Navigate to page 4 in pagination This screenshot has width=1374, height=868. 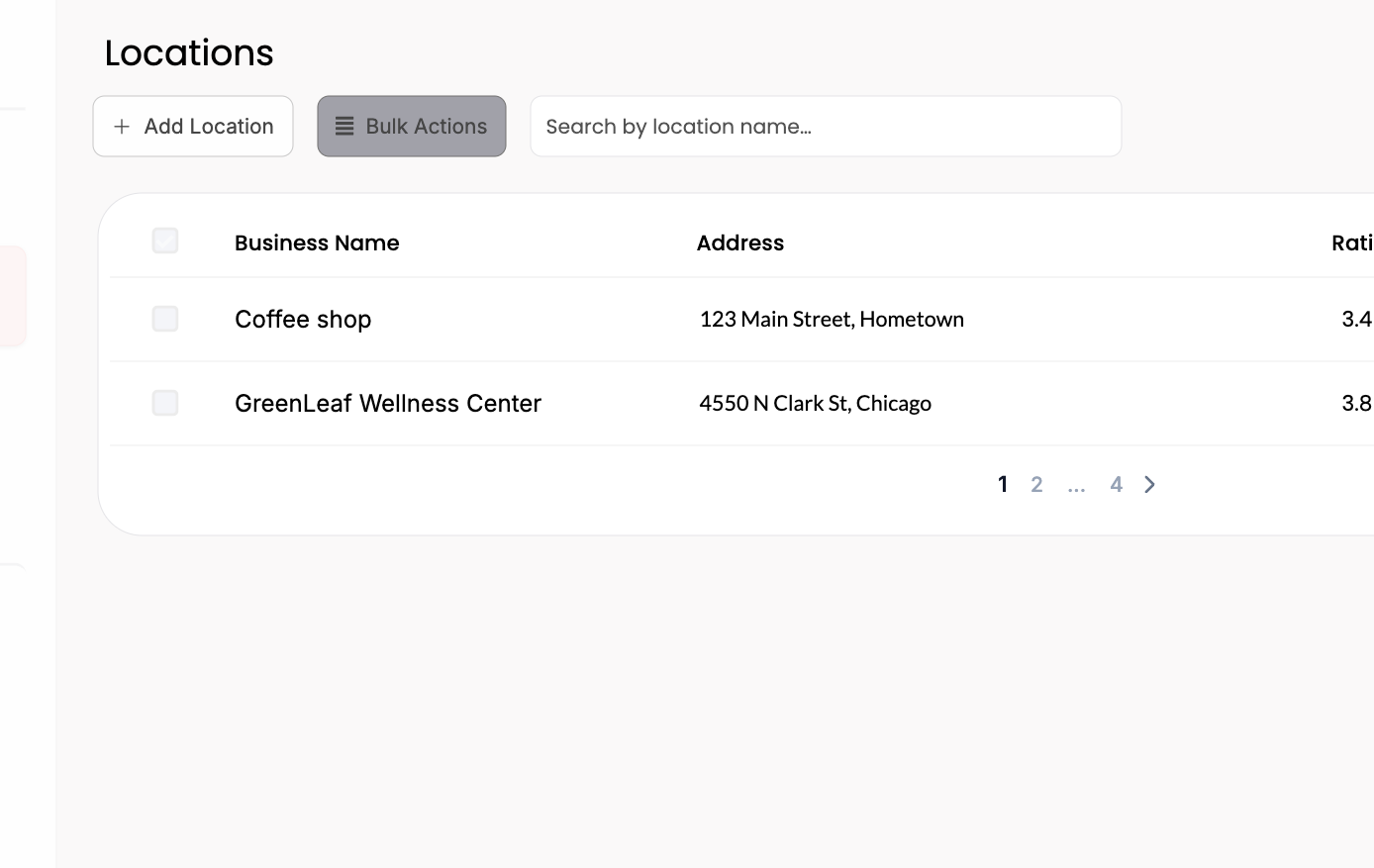1116,485
